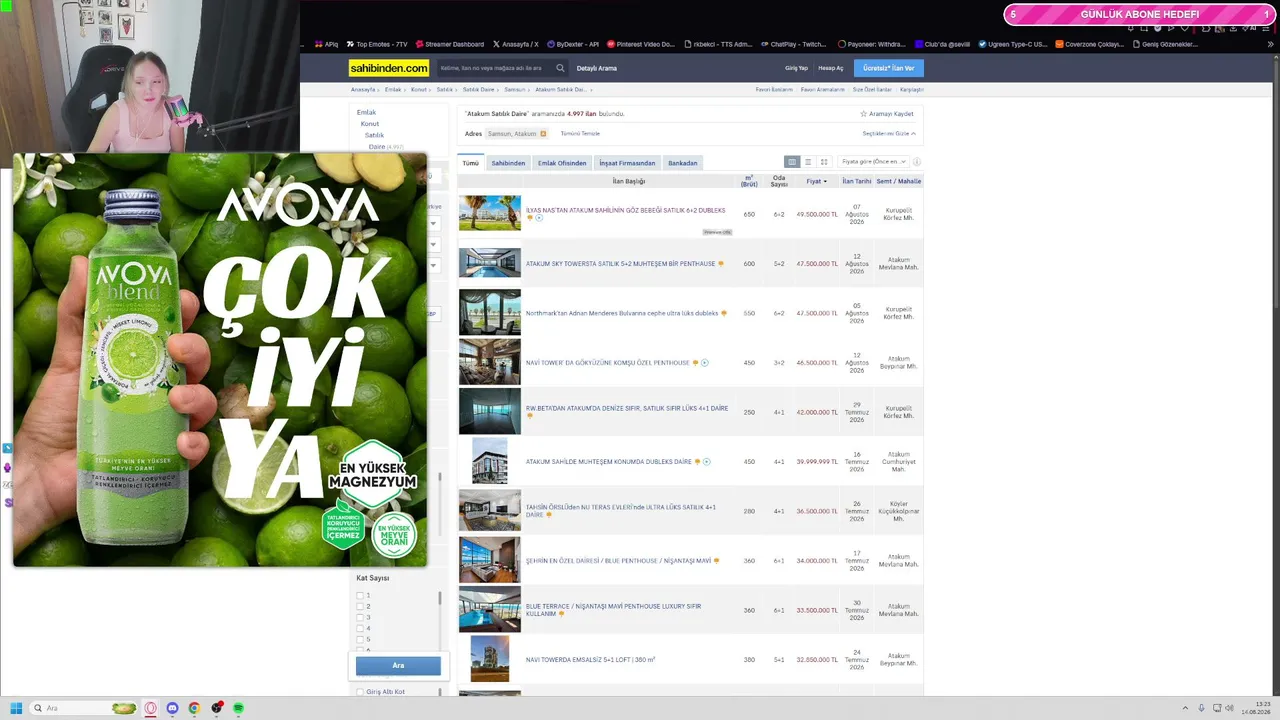
Task: Open the Streamer Dashboard bookmark
Action: coord(449,44)
